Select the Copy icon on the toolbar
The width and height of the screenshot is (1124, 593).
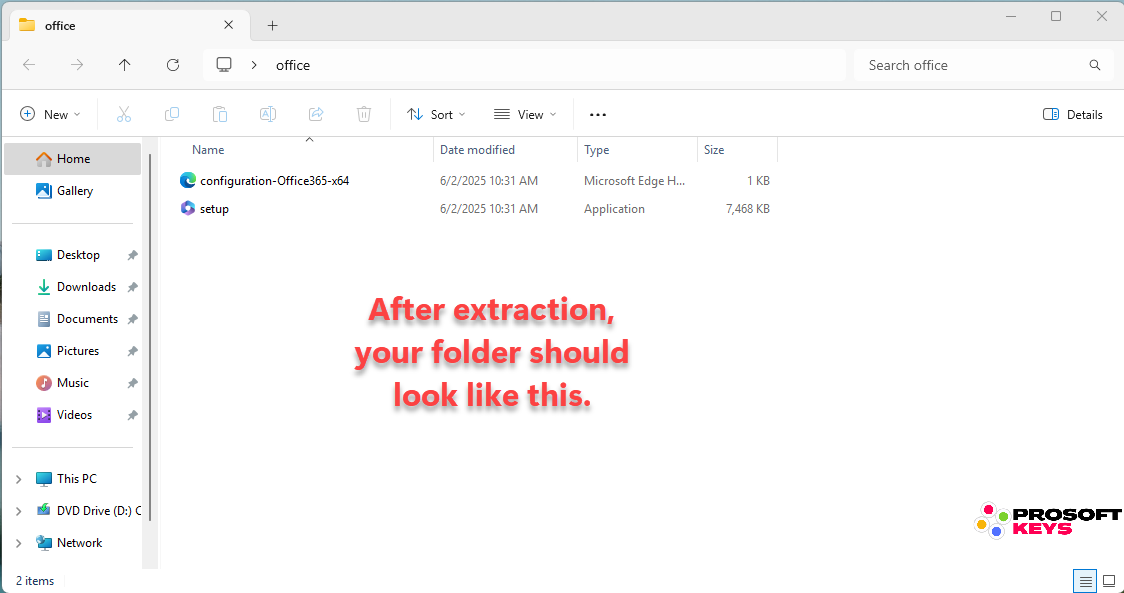click(172, 113)
